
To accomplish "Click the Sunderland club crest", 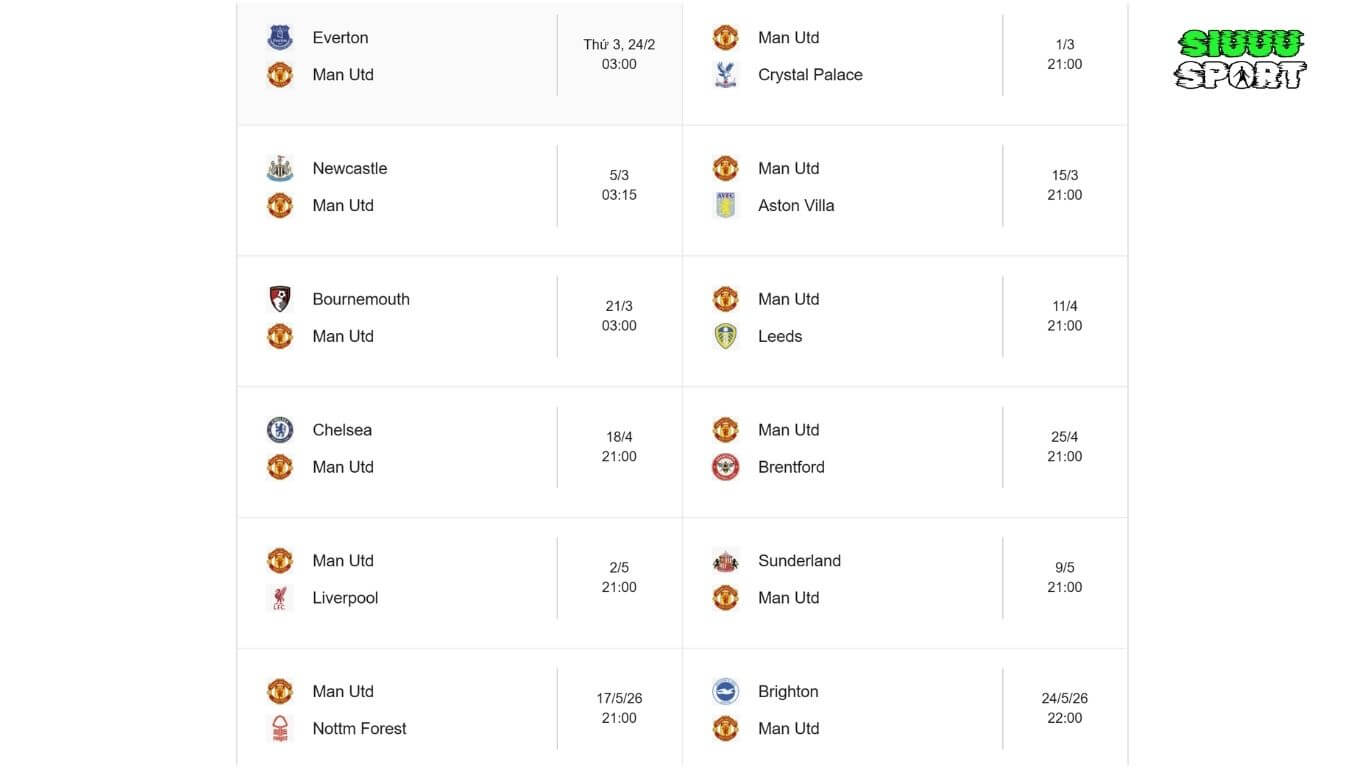I will (725, 561).
